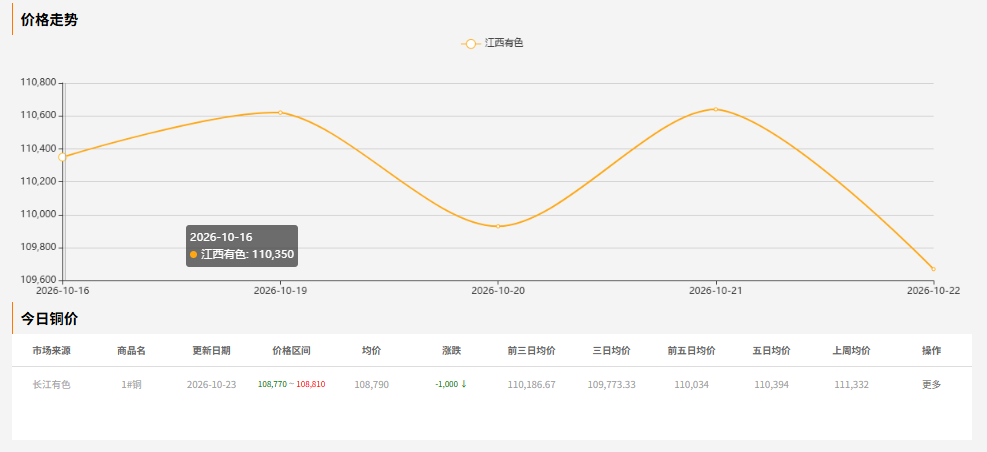Click the 2026-10-16 x-axis label
This screenshot has height=452, width=987.
pos(63,291)
